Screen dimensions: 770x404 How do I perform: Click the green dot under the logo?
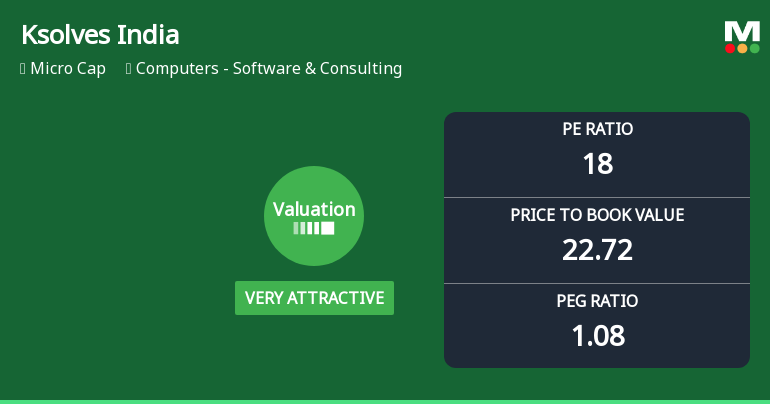[x=755, y=49]
